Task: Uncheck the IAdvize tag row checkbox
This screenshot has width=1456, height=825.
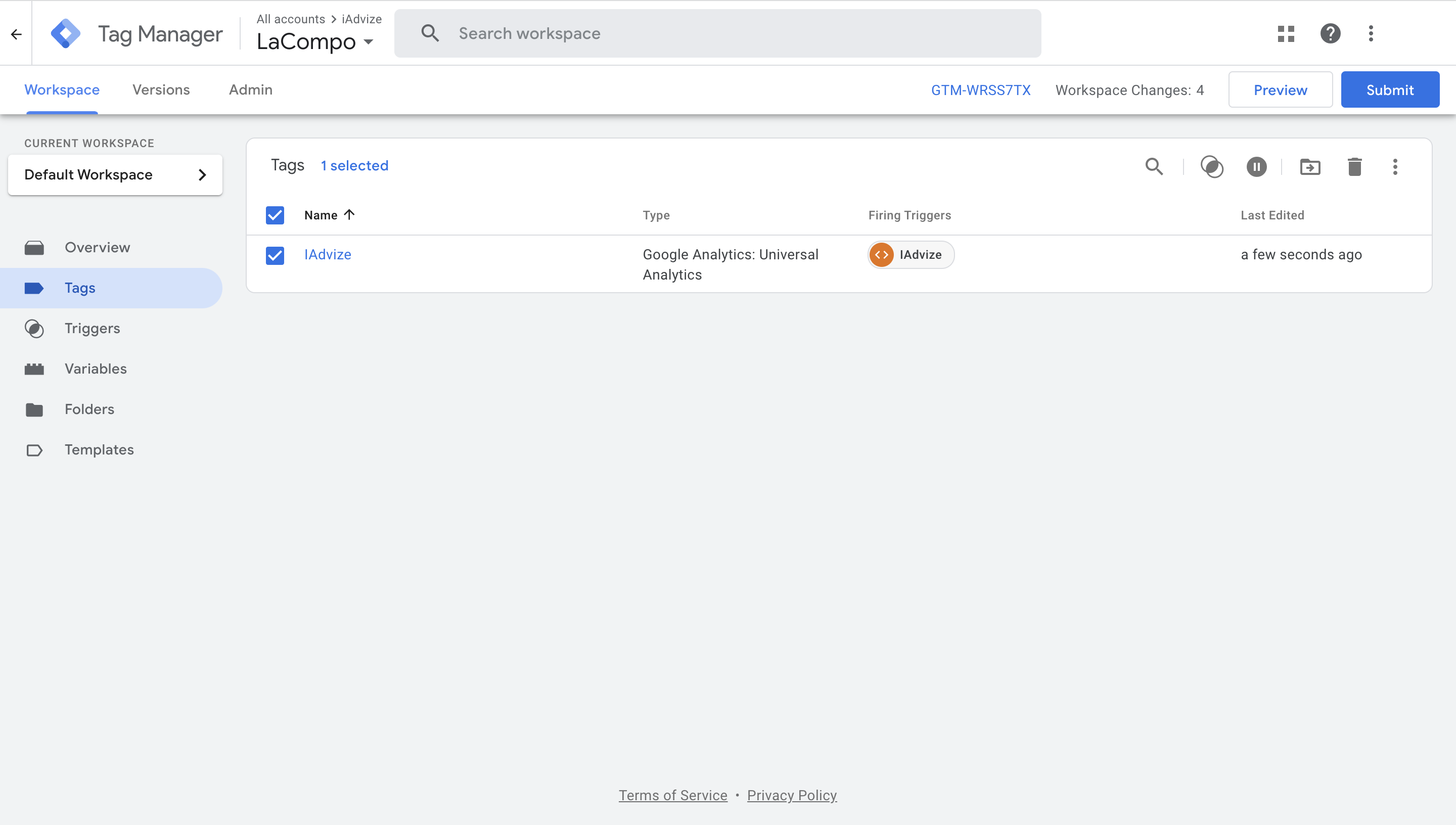Action: pos(275,255)
